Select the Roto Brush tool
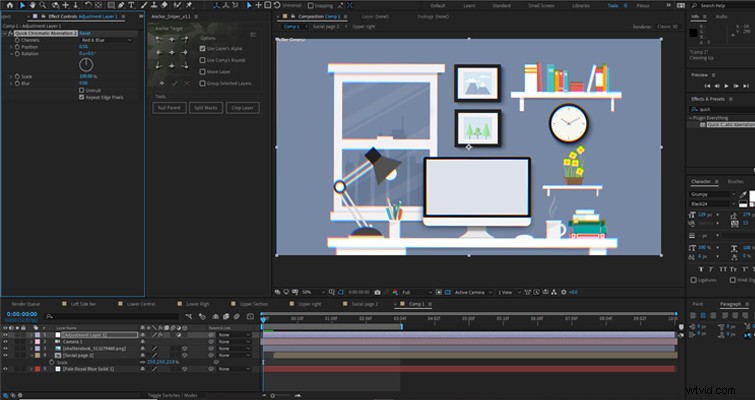 177,5
